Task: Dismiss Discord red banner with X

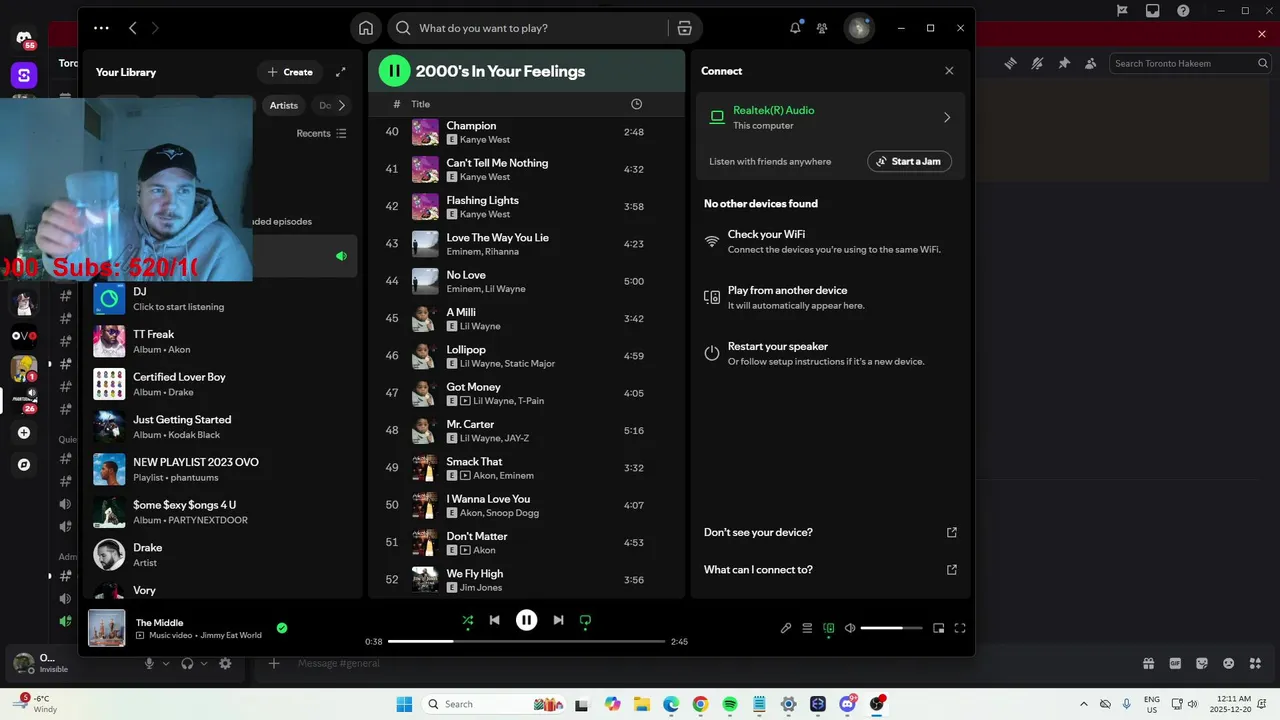Action: [1262, 34]
